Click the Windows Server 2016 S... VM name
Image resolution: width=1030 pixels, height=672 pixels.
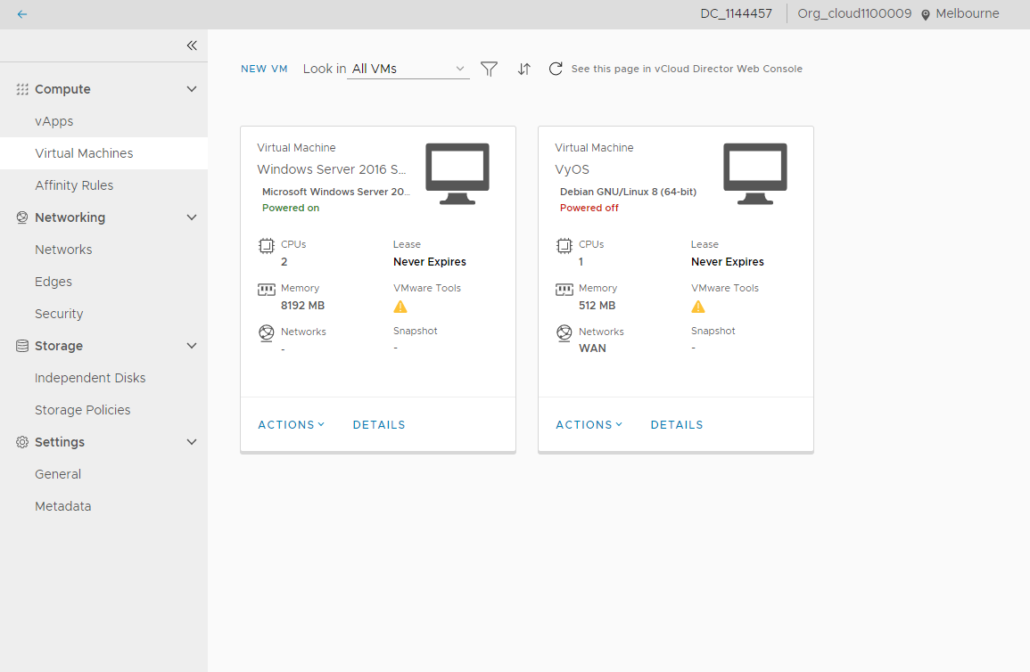click(x=332, y=169)
